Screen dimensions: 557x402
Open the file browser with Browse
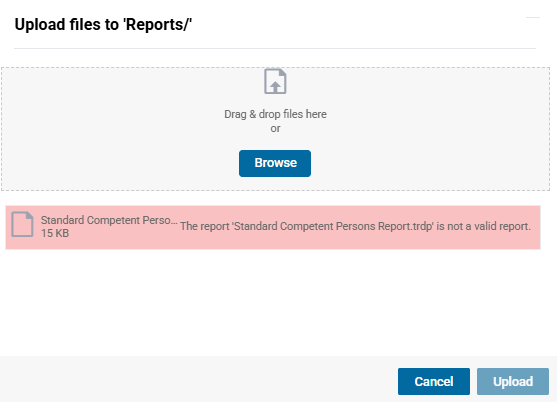(x=275, y=163)
